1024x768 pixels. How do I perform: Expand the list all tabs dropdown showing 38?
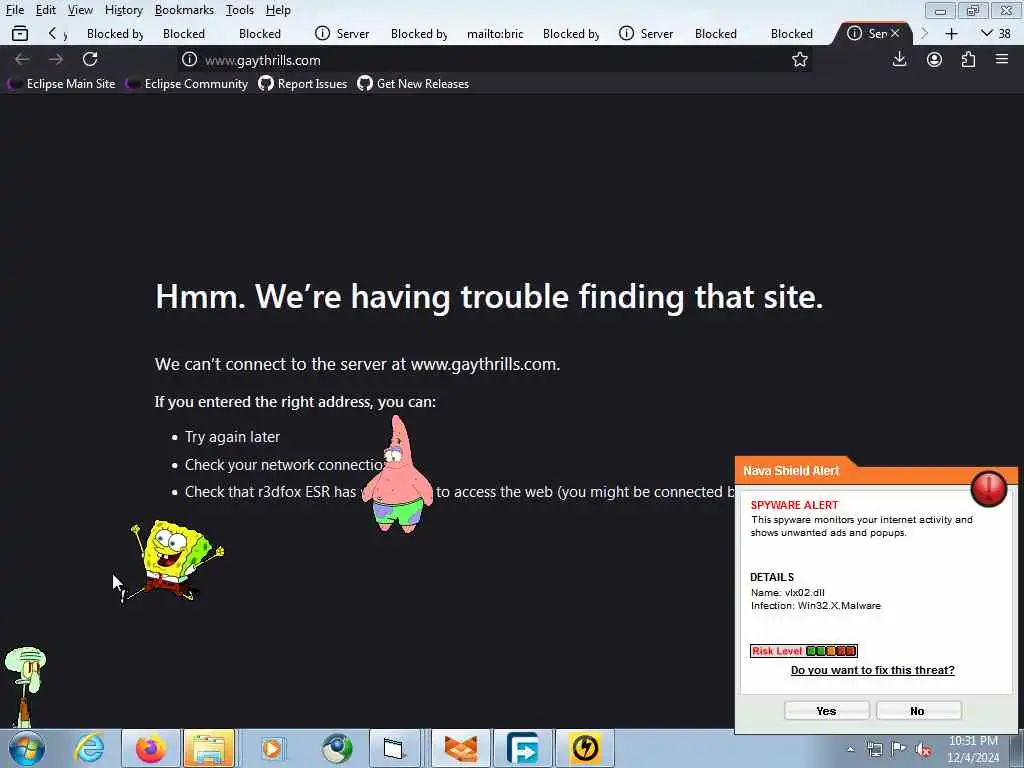(x=996, y=33)
